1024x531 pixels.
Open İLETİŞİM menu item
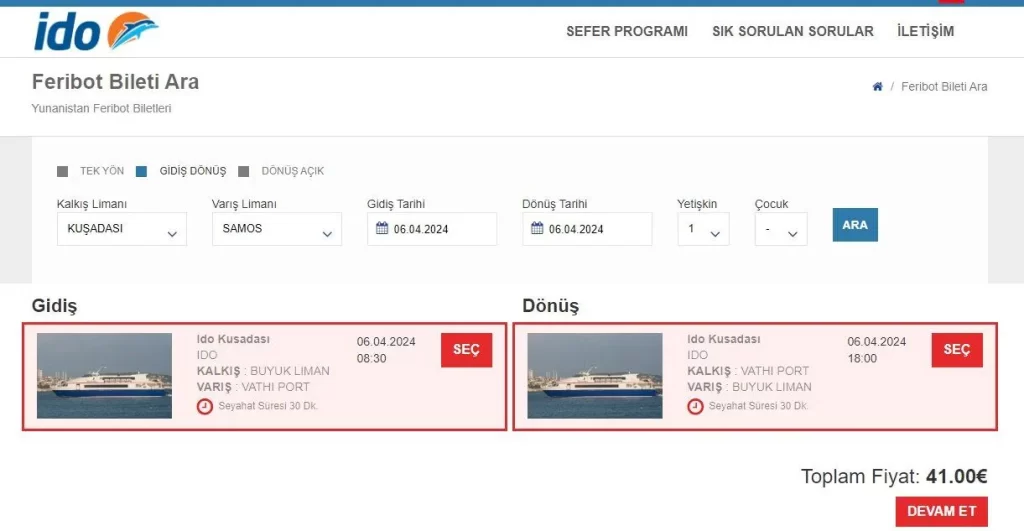tap(925, 31)
